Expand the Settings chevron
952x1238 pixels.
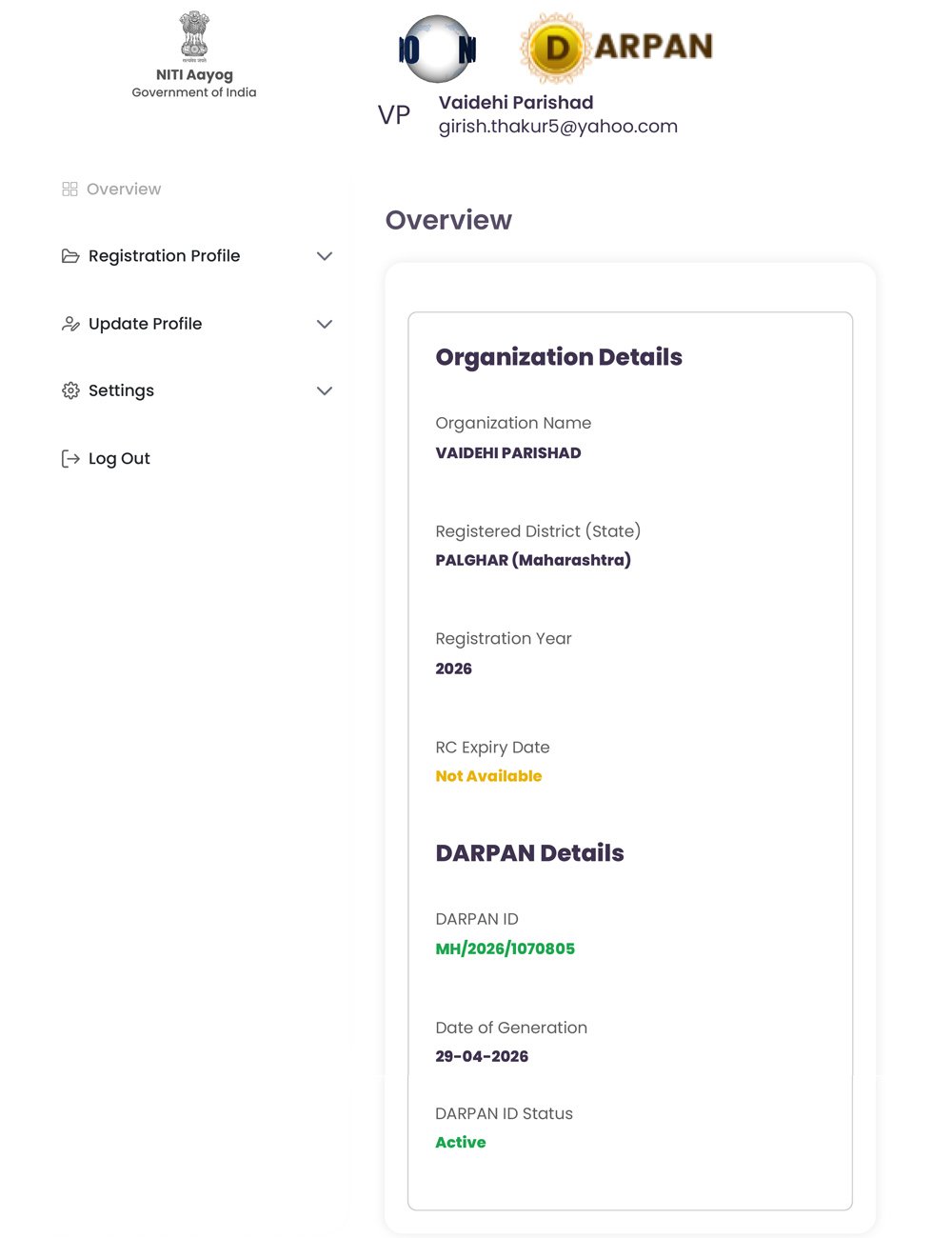pyautogui.click(x=325, y=390)
